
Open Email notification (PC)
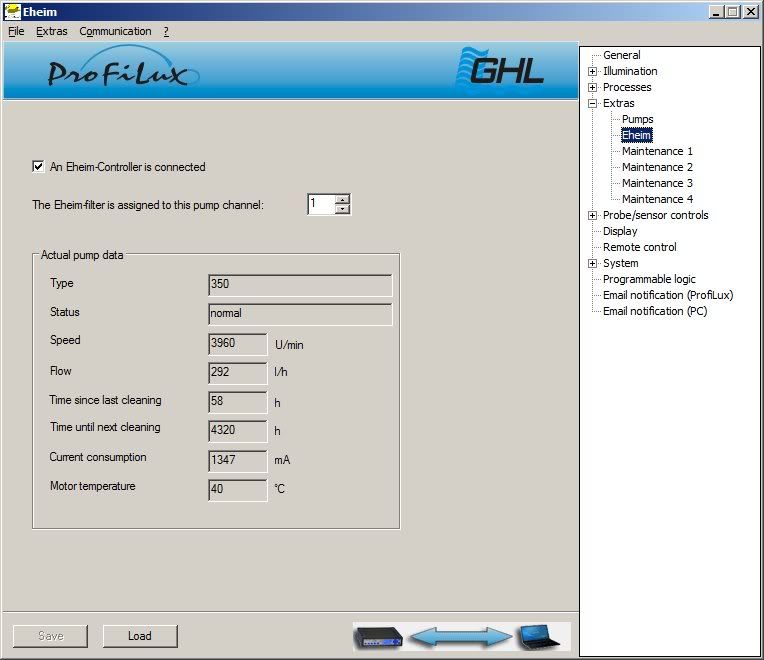[x=655, y=311]
